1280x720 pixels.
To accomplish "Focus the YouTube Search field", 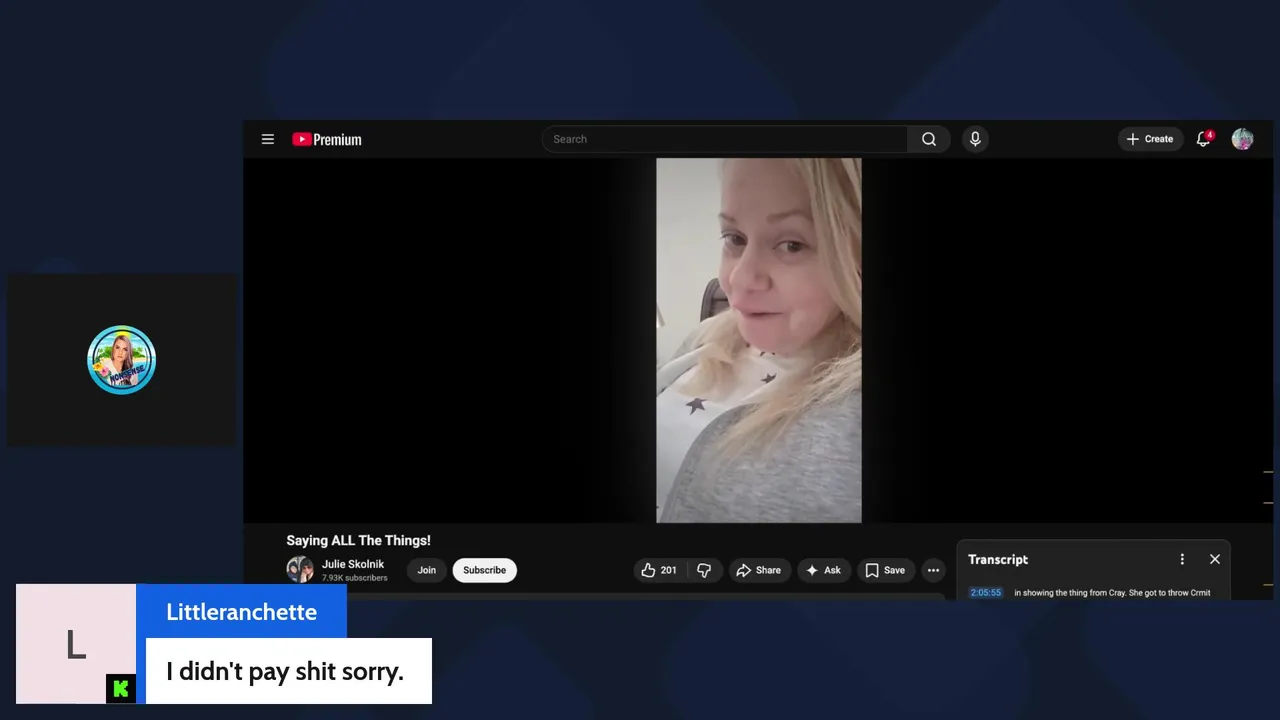I will 725,139.
